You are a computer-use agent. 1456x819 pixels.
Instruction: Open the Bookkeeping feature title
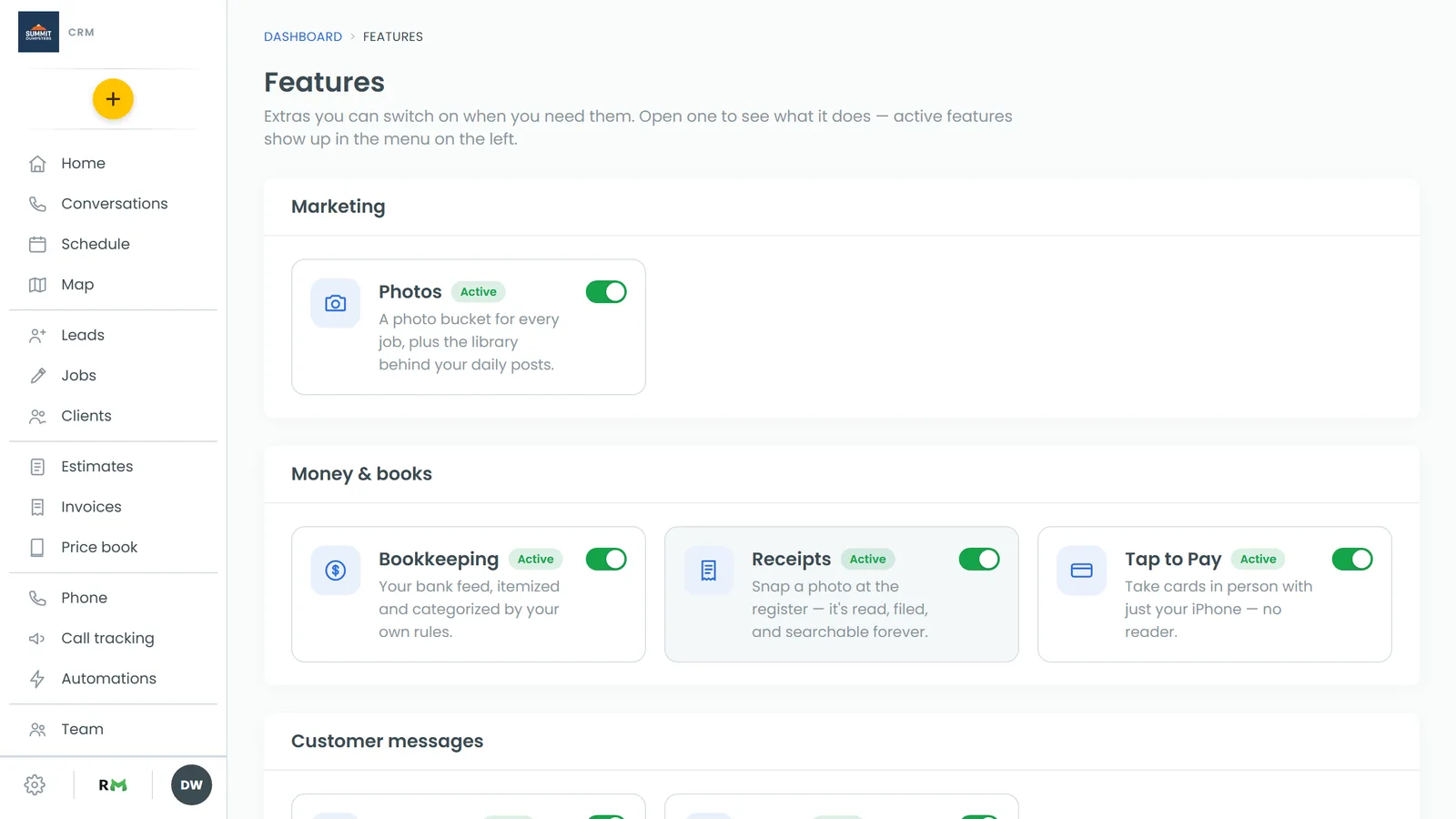439,560
